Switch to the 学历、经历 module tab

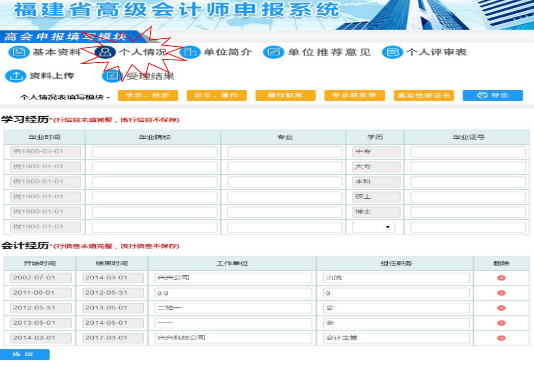tap(148, 95)
